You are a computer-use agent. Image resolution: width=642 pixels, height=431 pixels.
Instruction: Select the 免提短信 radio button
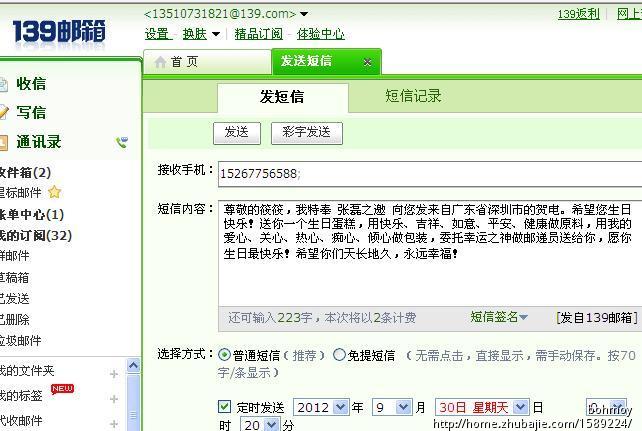pyautogui.click(x=339, y=354)
